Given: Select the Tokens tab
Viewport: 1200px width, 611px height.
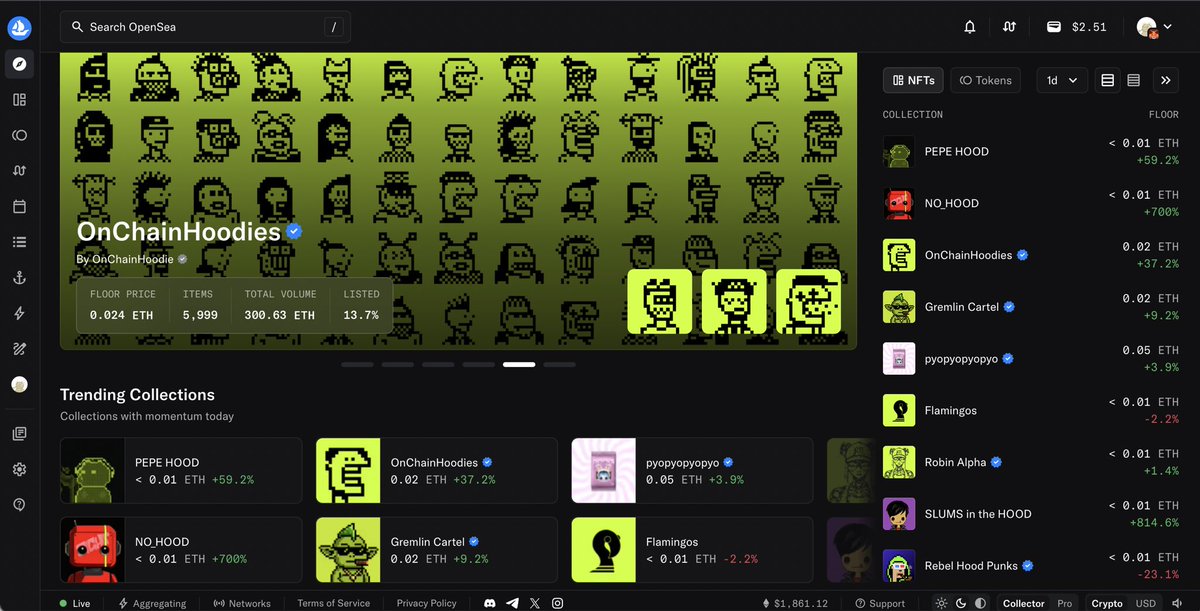Looking at the screenshot, I should [985, 80].
